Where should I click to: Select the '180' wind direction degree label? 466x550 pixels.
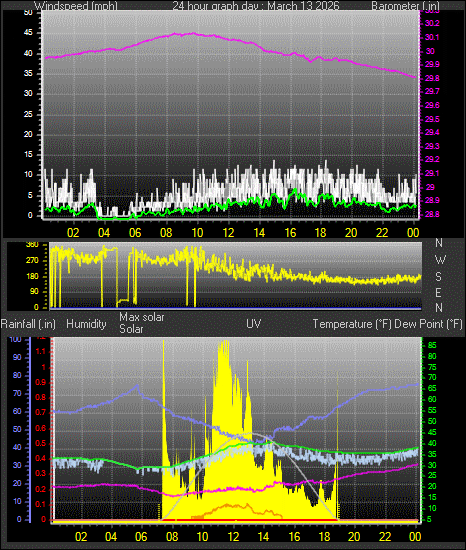point(32,276)
